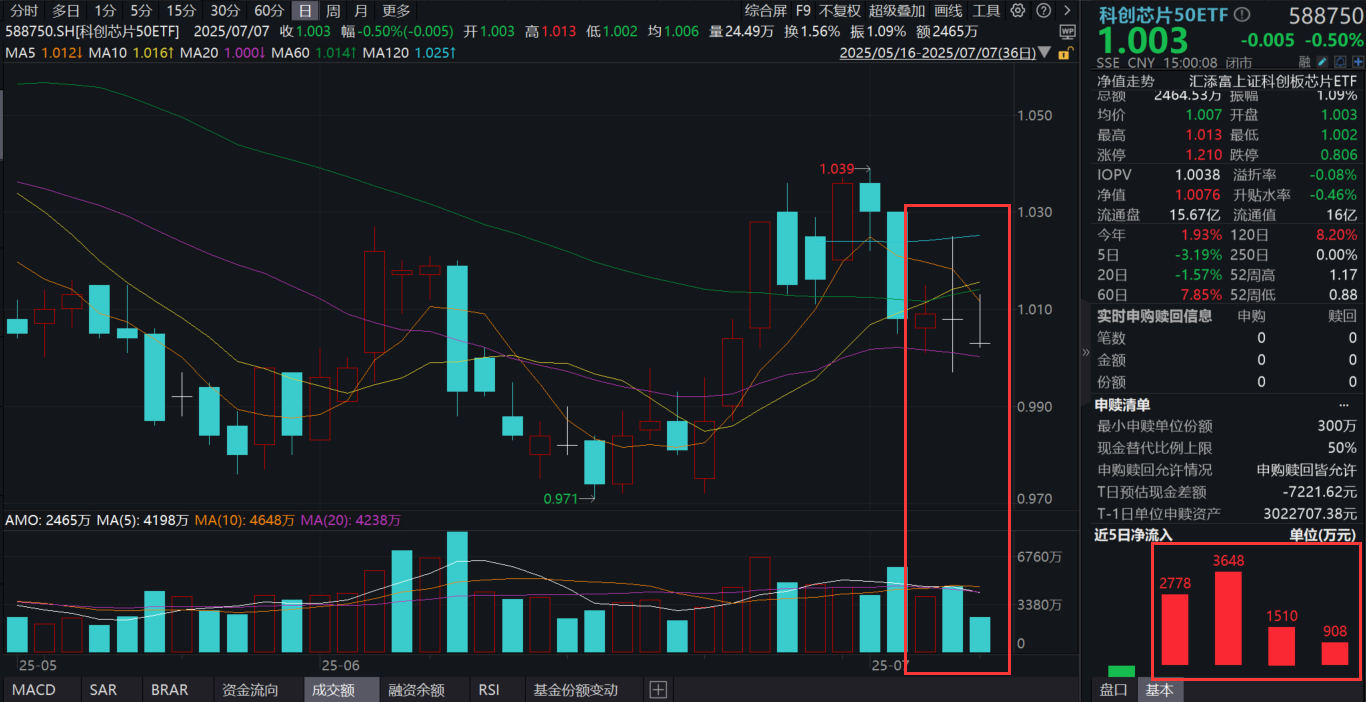Click the pencil edit icon in quote header
Screen dimensions: 1366x702
click(x=1322, y=61)
